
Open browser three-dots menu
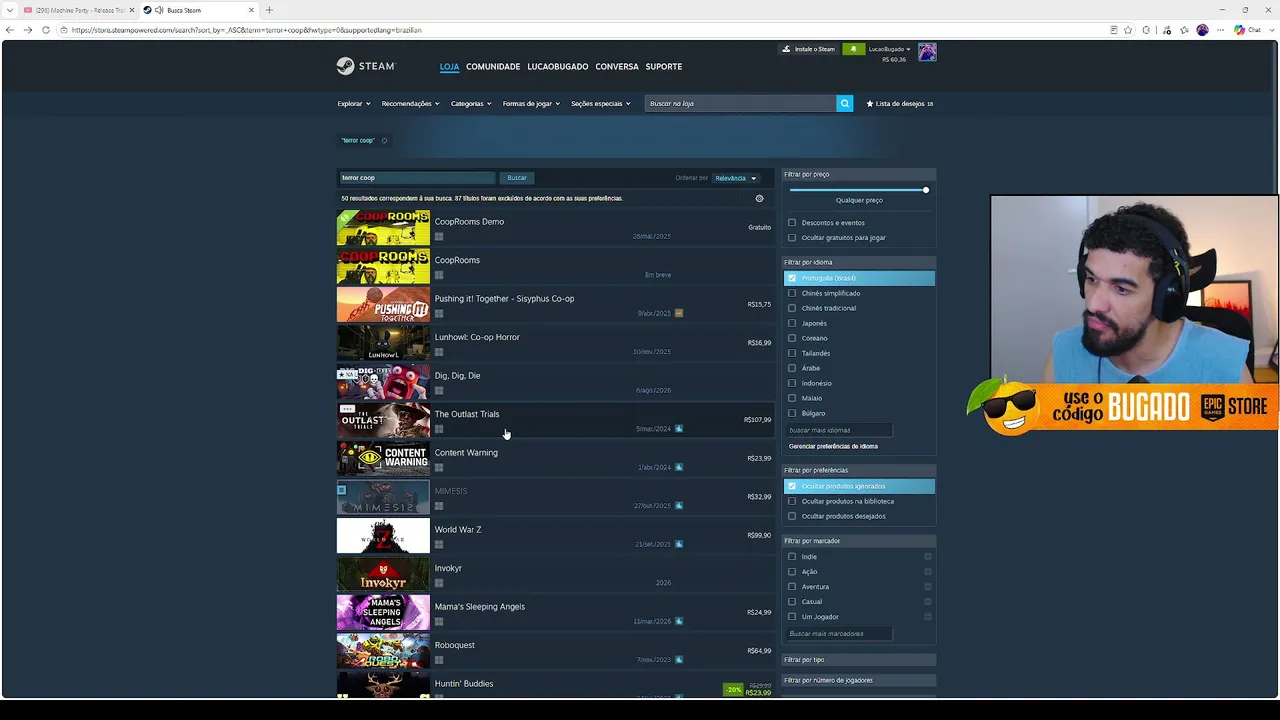coord(1220,30)
